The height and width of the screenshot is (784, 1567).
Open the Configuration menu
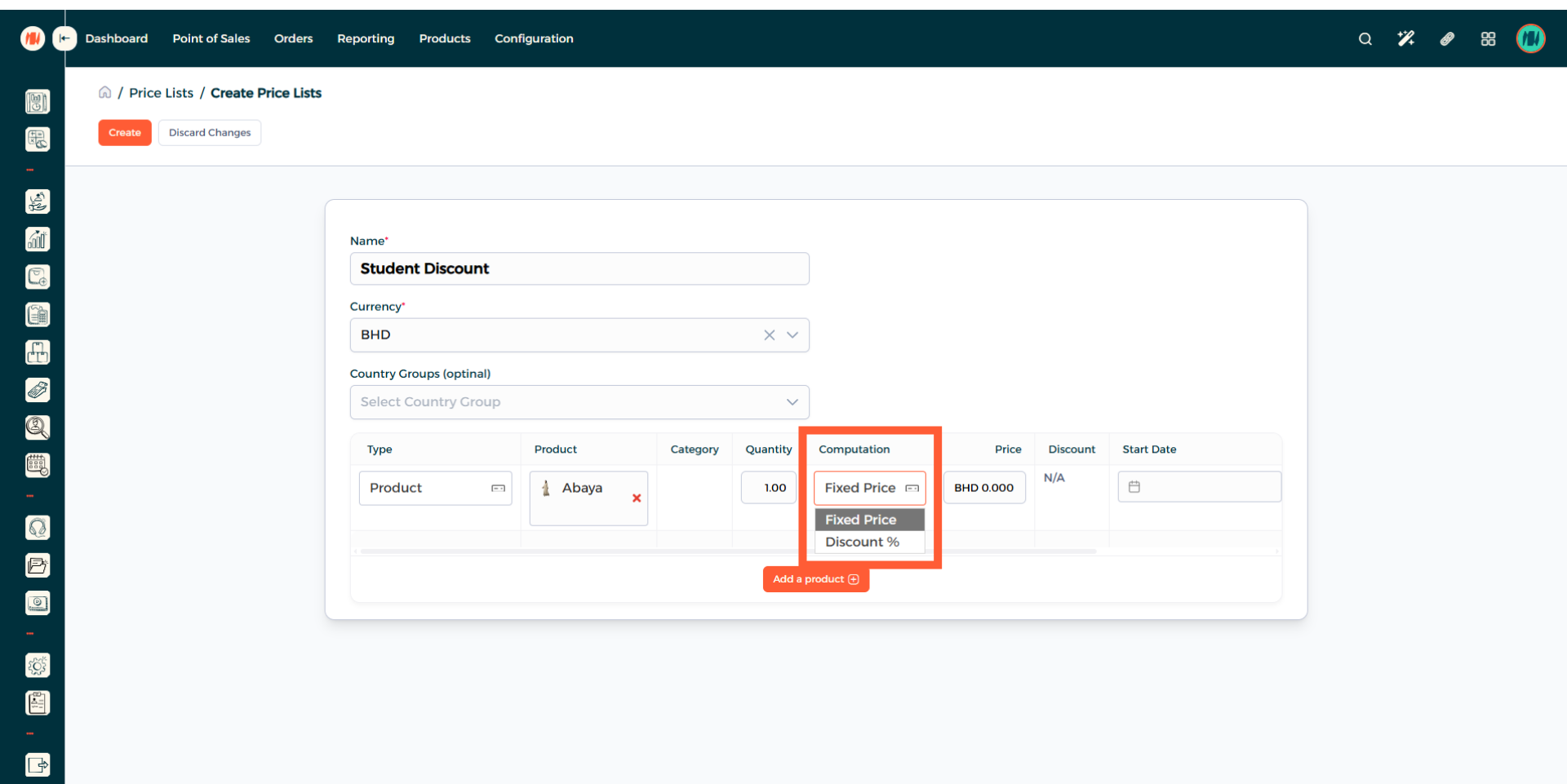[534, 38]
